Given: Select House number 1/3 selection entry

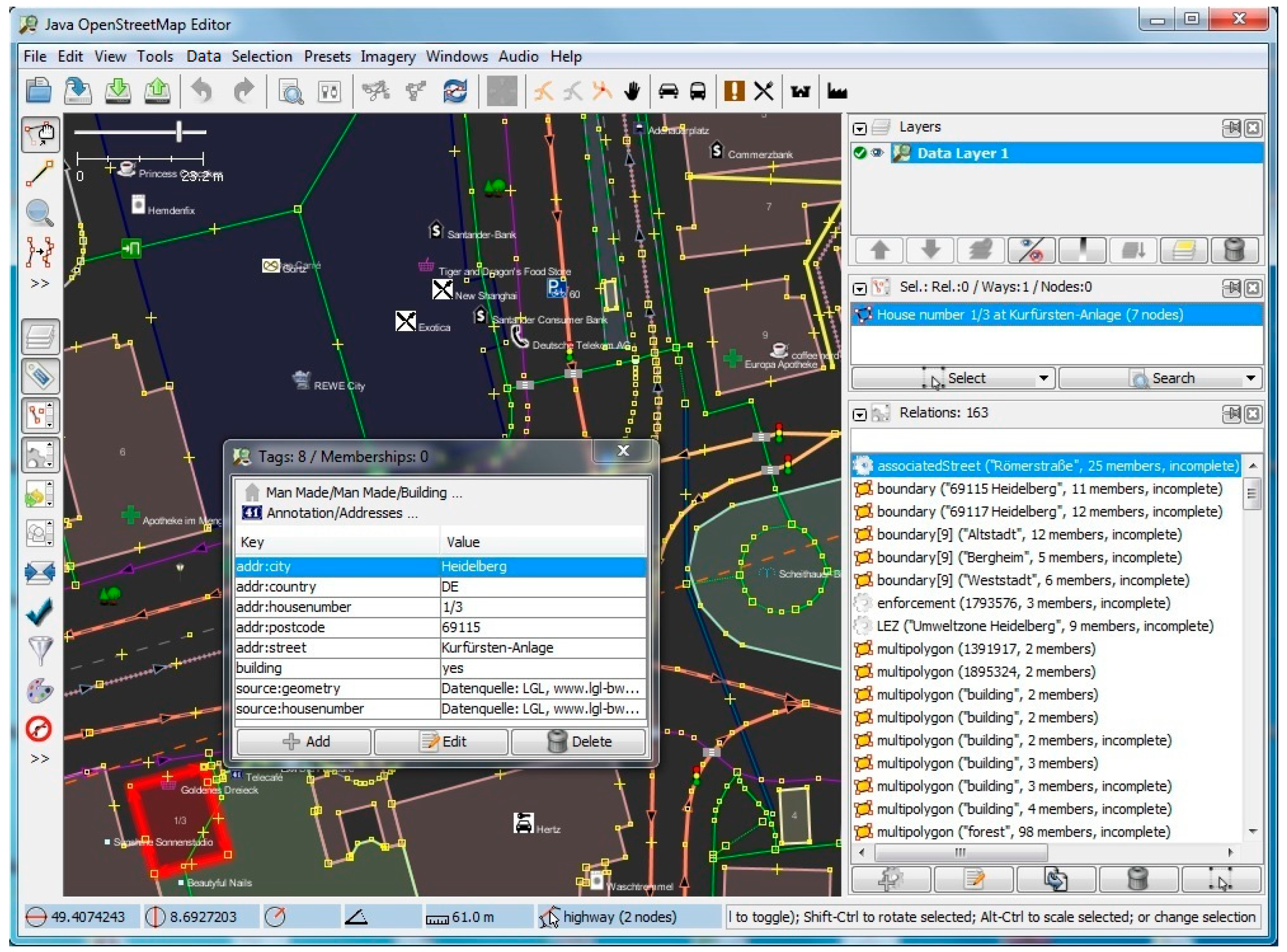Looking at the screenshot, I should (1056, 315).
